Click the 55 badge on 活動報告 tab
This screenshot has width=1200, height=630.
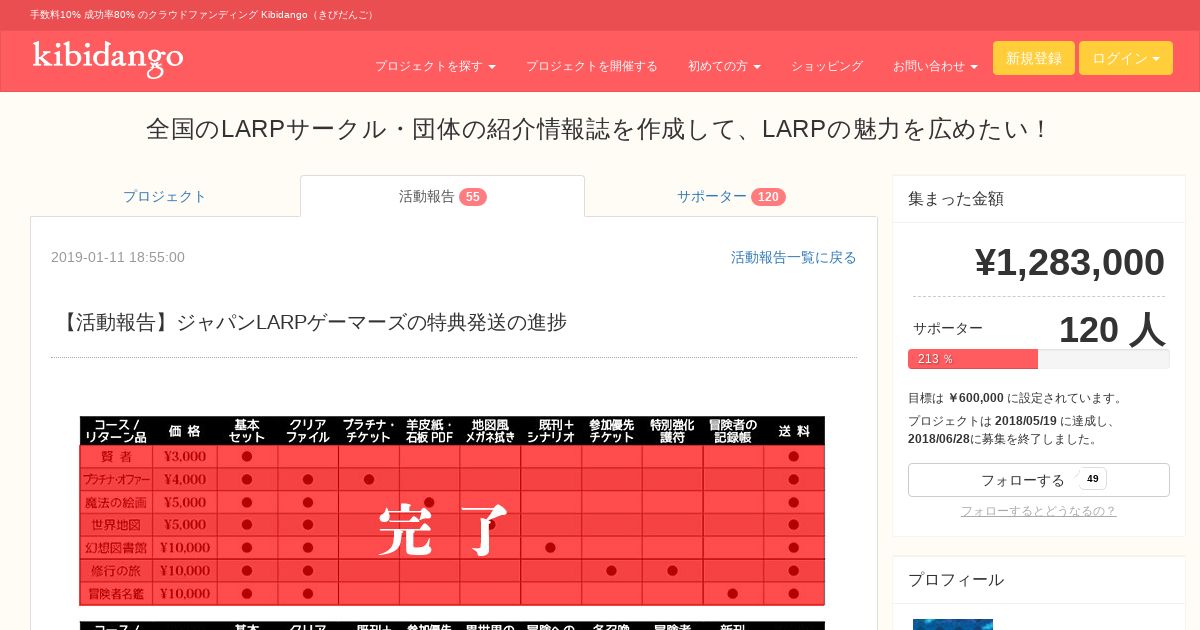coord(473,197)
